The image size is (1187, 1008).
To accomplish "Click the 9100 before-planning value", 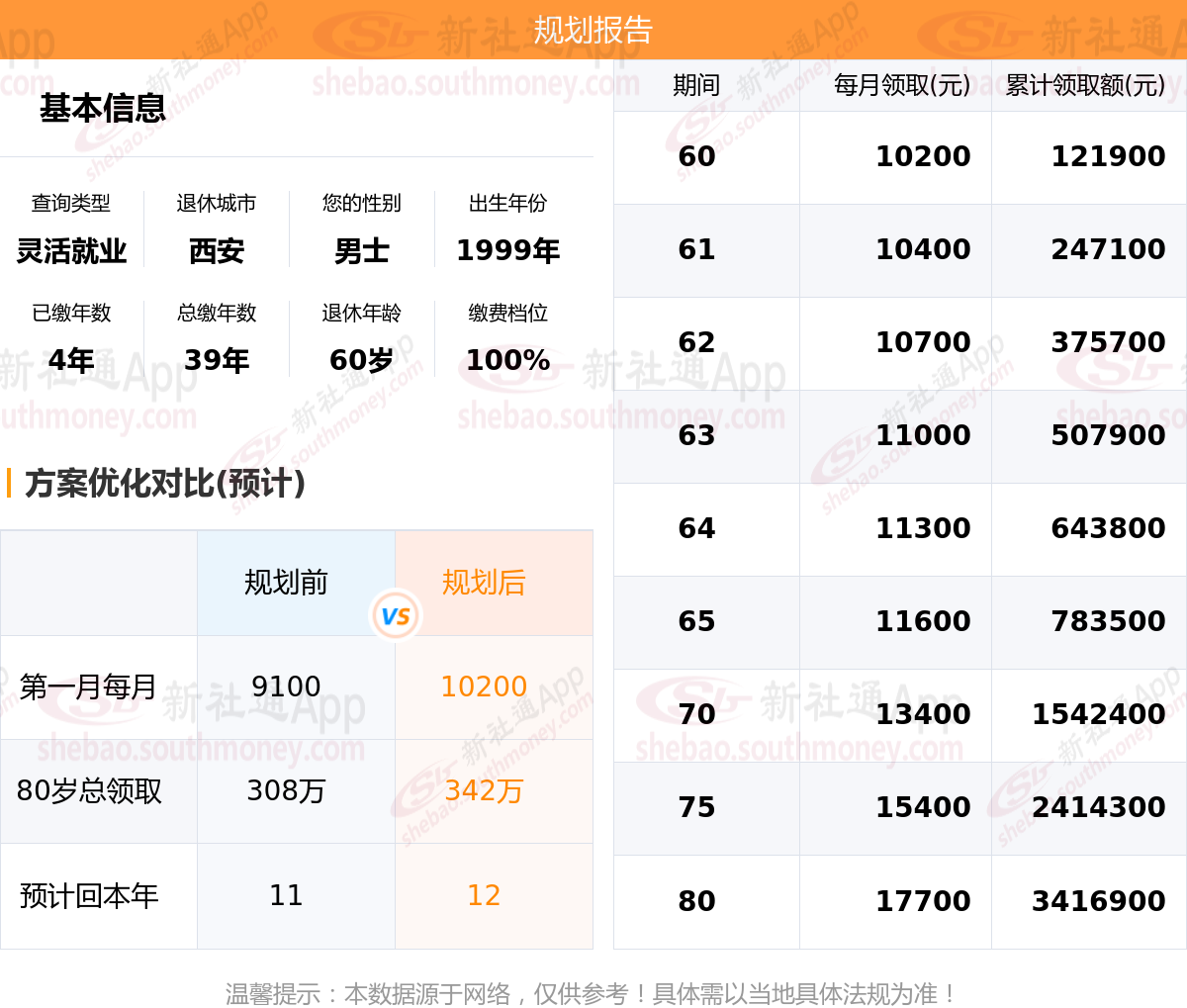I will point(286,687).
